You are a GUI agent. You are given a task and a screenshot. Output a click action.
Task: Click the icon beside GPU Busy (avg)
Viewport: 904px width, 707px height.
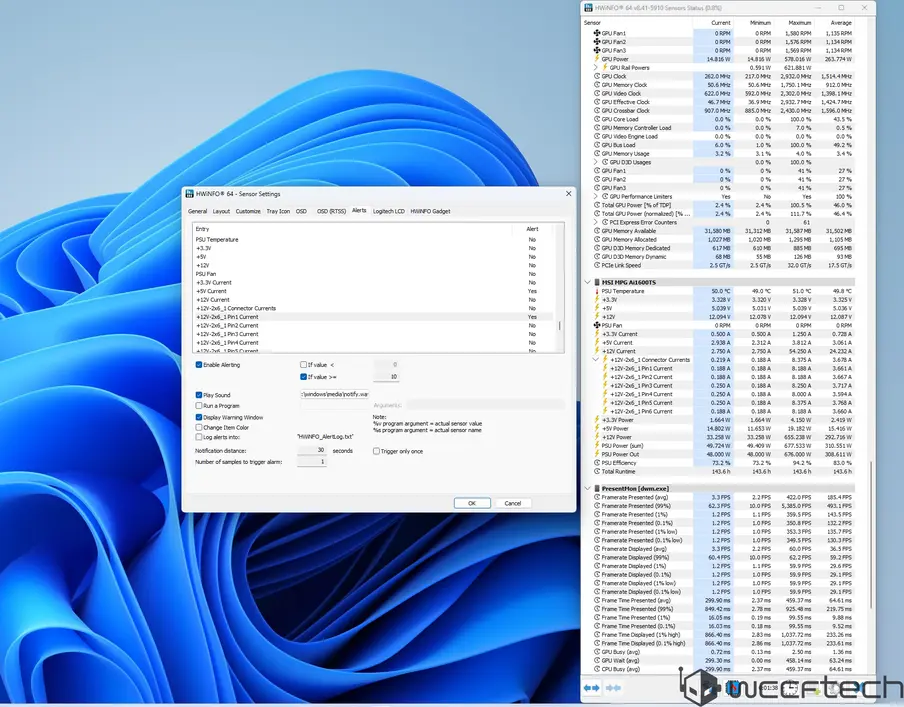597,652
